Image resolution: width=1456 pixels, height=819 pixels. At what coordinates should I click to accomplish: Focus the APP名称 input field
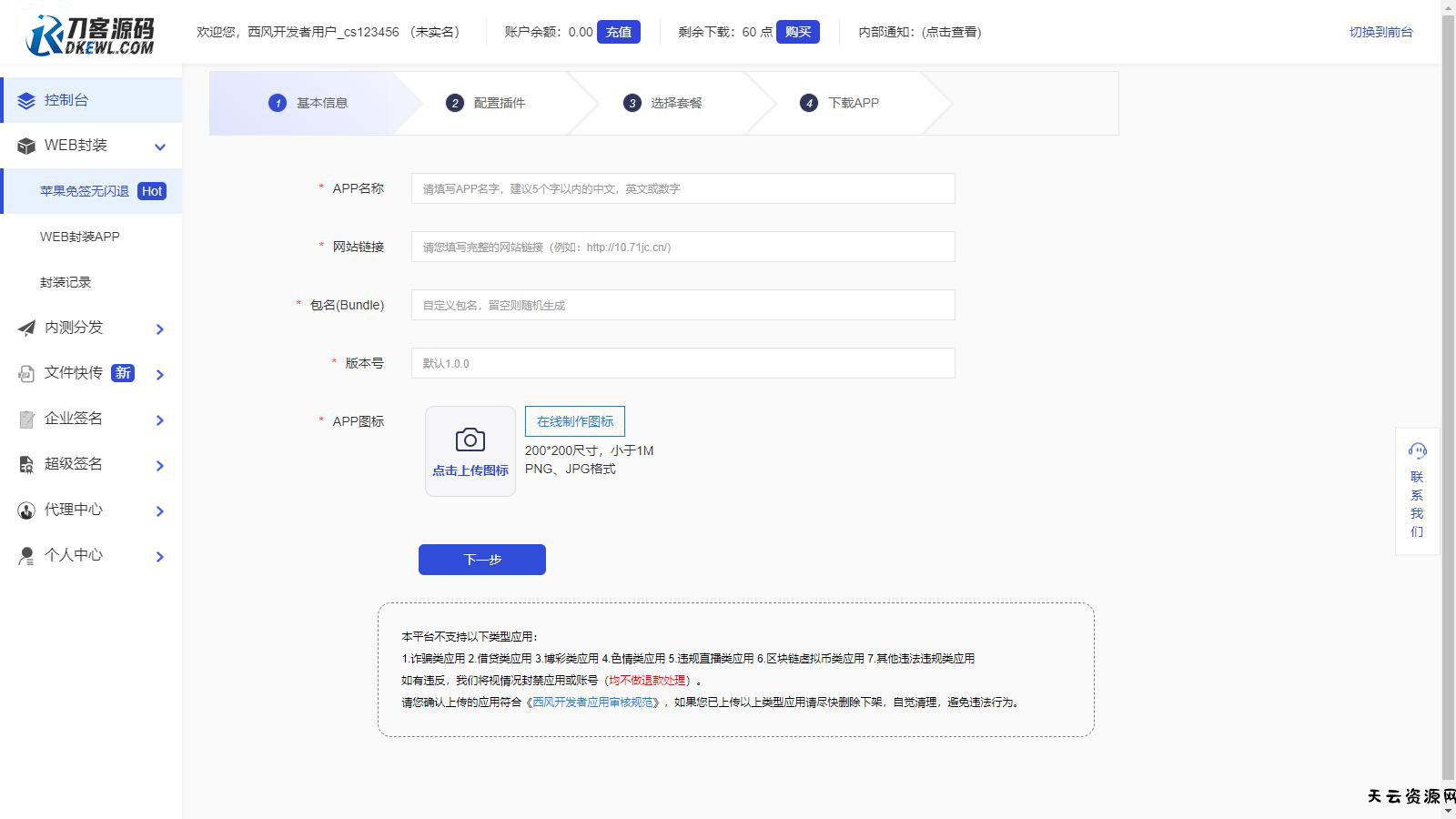[x=682, y=188]
